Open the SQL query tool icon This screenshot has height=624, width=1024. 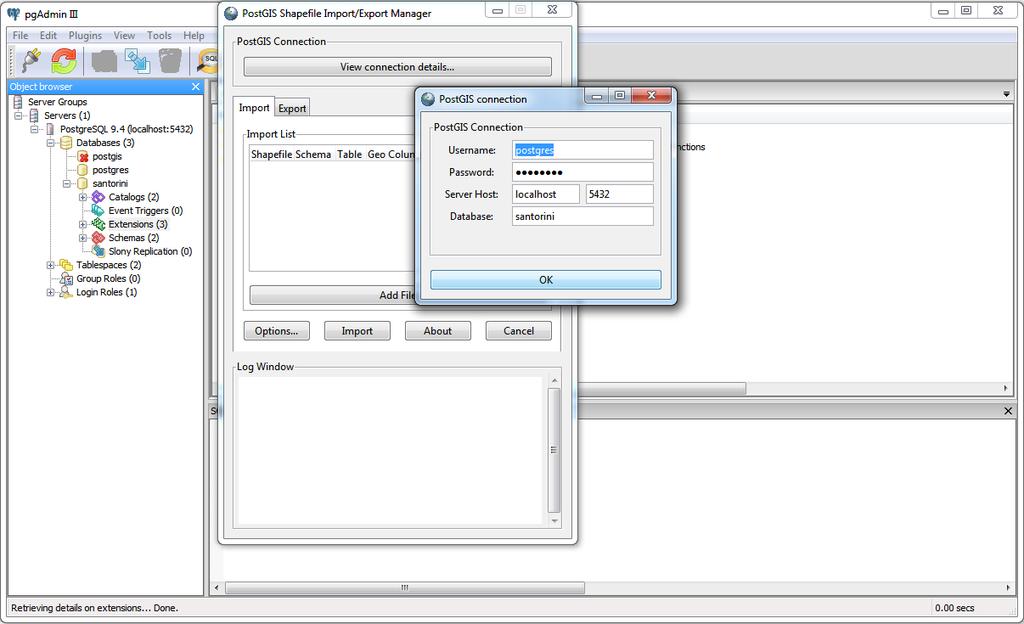208,61
